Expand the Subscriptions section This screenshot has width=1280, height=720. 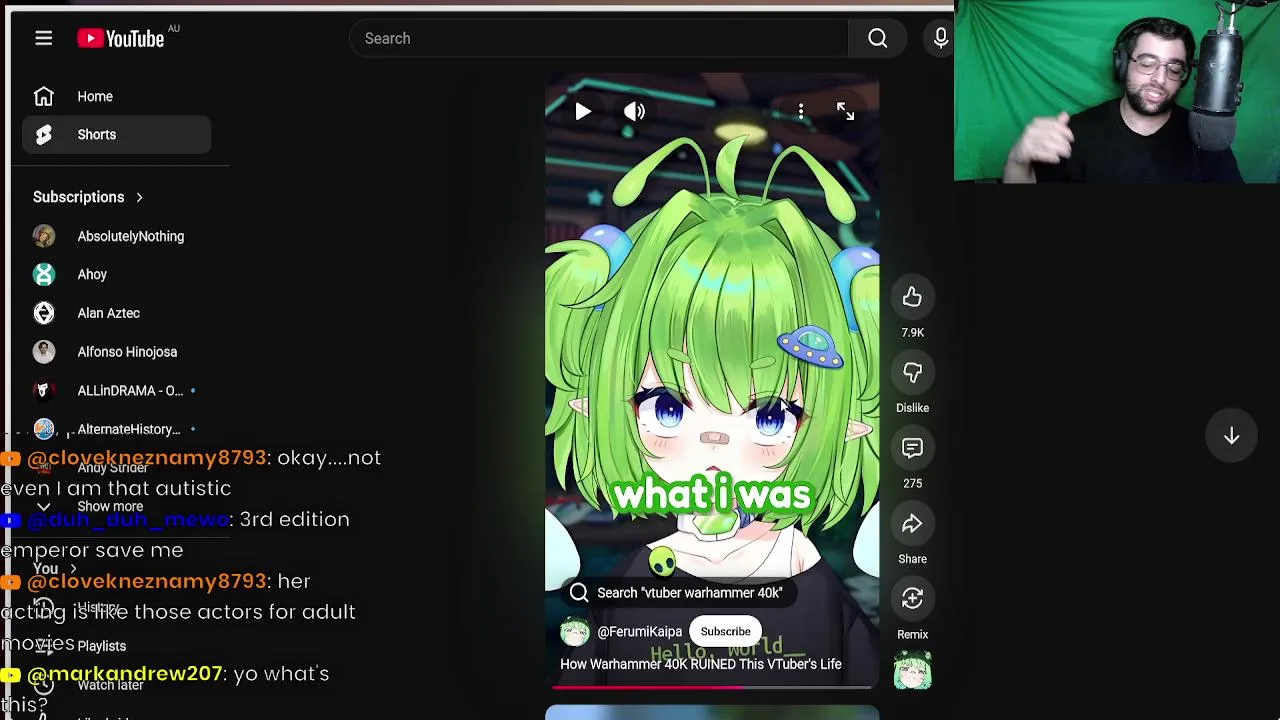click(x=88, y=197)
